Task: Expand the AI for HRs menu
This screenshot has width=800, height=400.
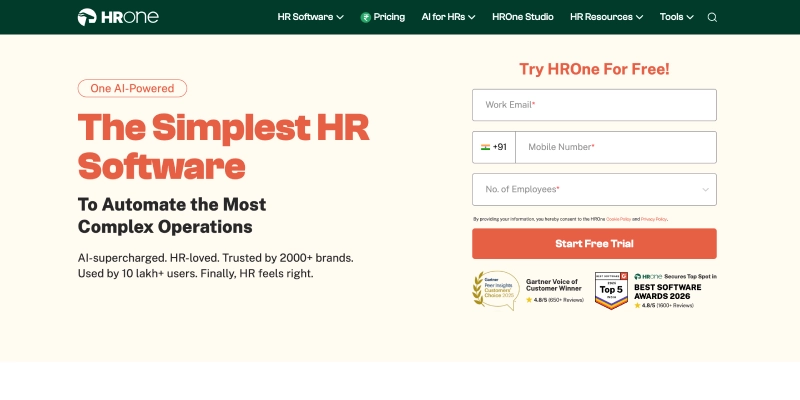Action: (448, 17)
